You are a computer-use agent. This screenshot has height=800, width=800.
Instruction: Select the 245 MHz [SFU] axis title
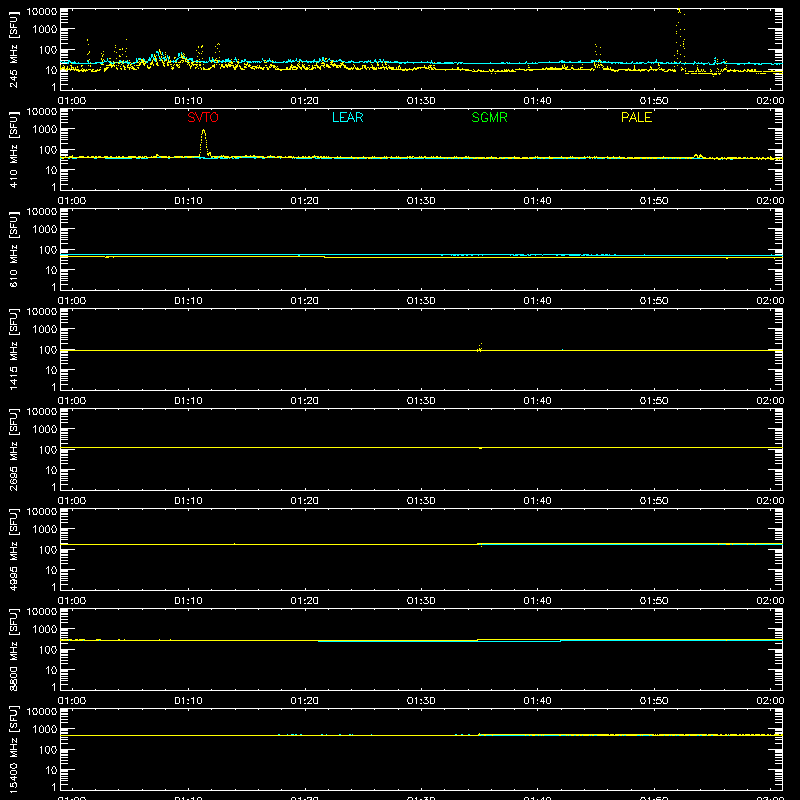[x=14, y=49]
